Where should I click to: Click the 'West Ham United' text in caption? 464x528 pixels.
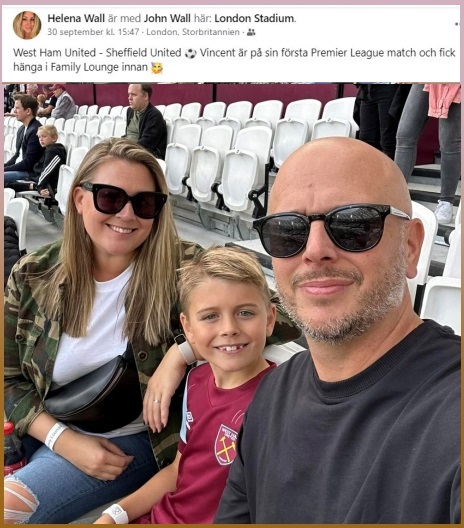click(55, 53)
